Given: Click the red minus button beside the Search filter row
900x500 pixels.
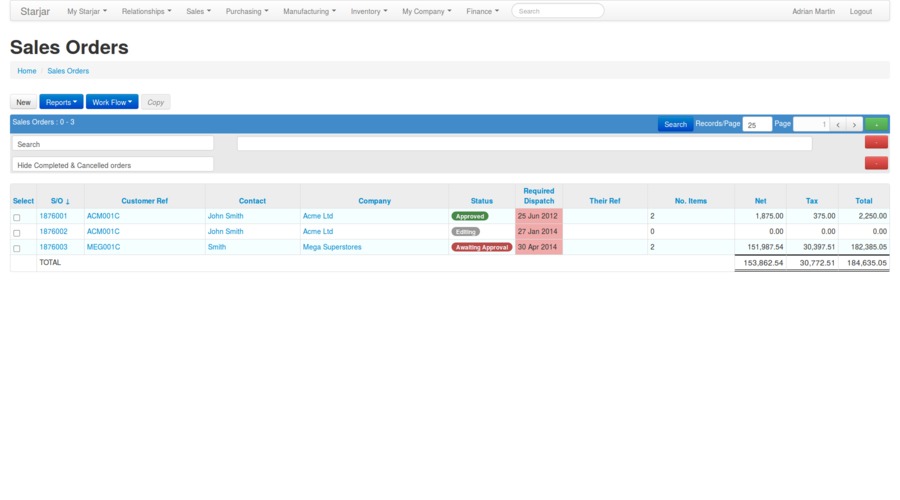Looking at the screenshot, I should pos(875,143).
